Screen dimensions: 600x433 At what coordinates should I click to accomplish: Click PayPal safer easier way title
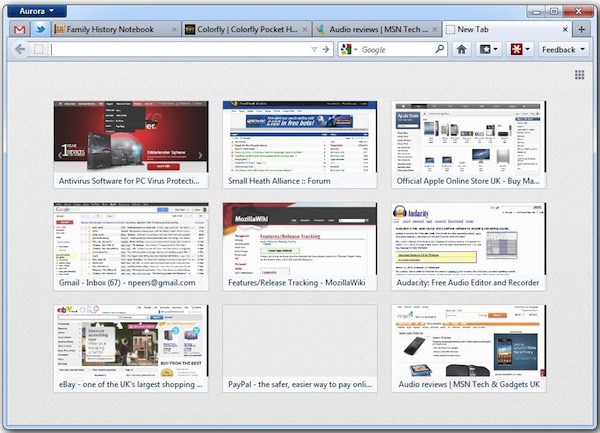(300, 384)
